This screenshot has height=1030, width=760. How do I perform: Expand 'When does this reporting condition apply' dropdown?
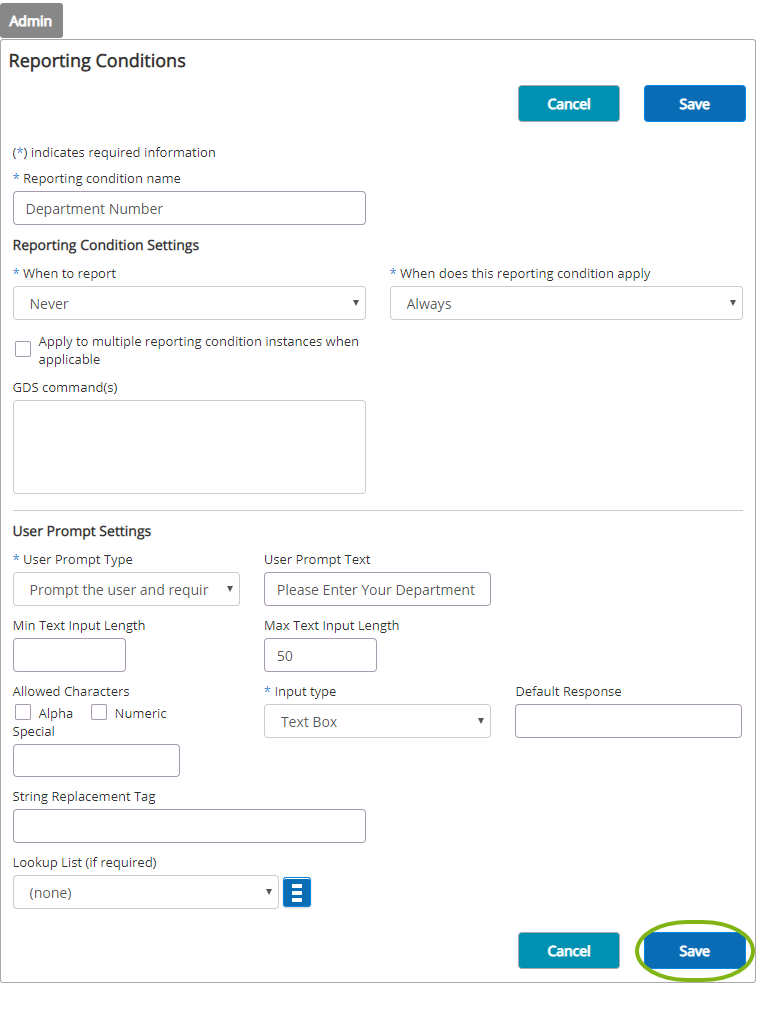[x=566, y=303]
